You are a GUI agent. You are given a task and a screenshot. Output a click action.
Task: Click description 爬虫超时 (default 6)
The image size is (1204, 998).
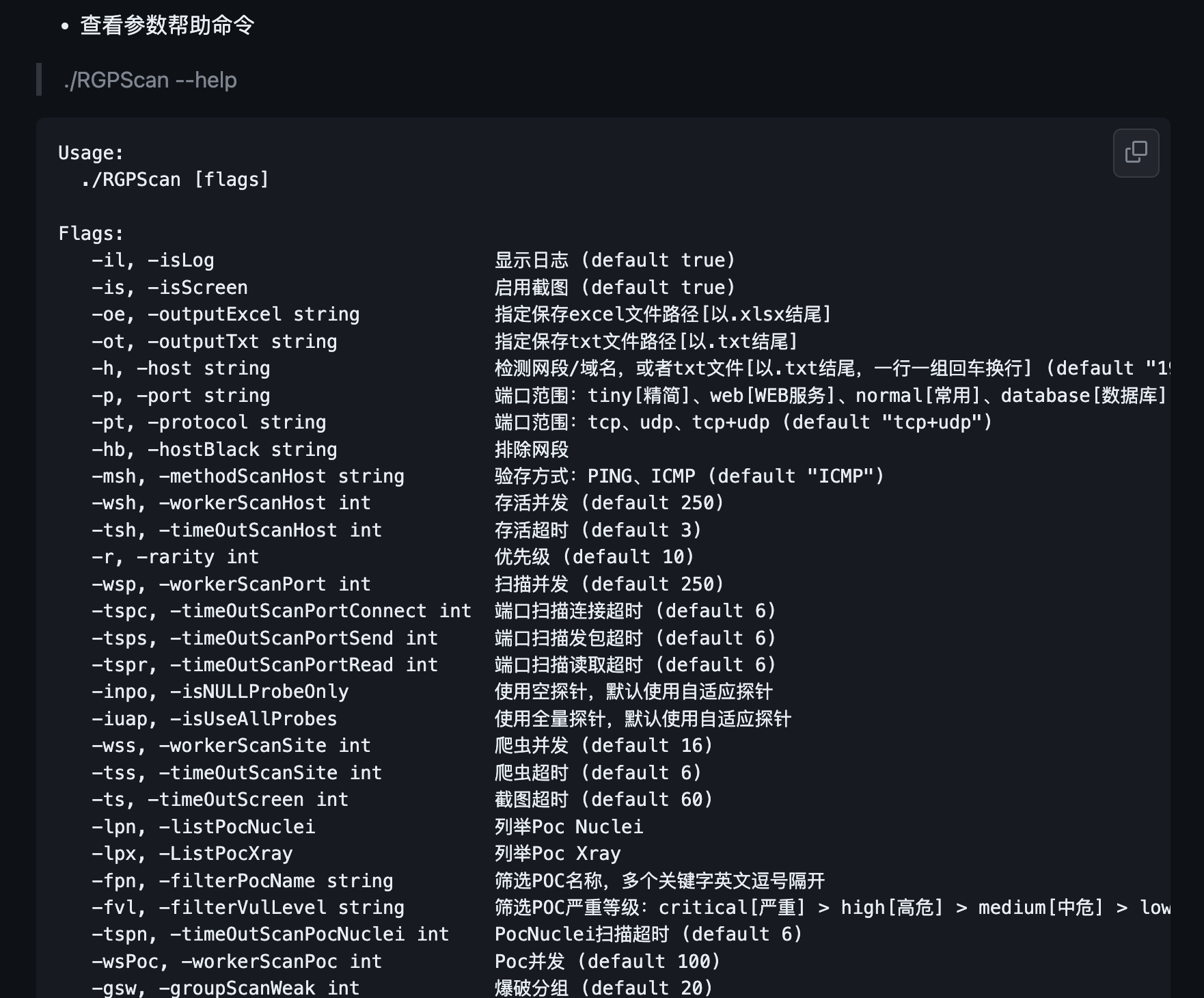tap(599, 772)
